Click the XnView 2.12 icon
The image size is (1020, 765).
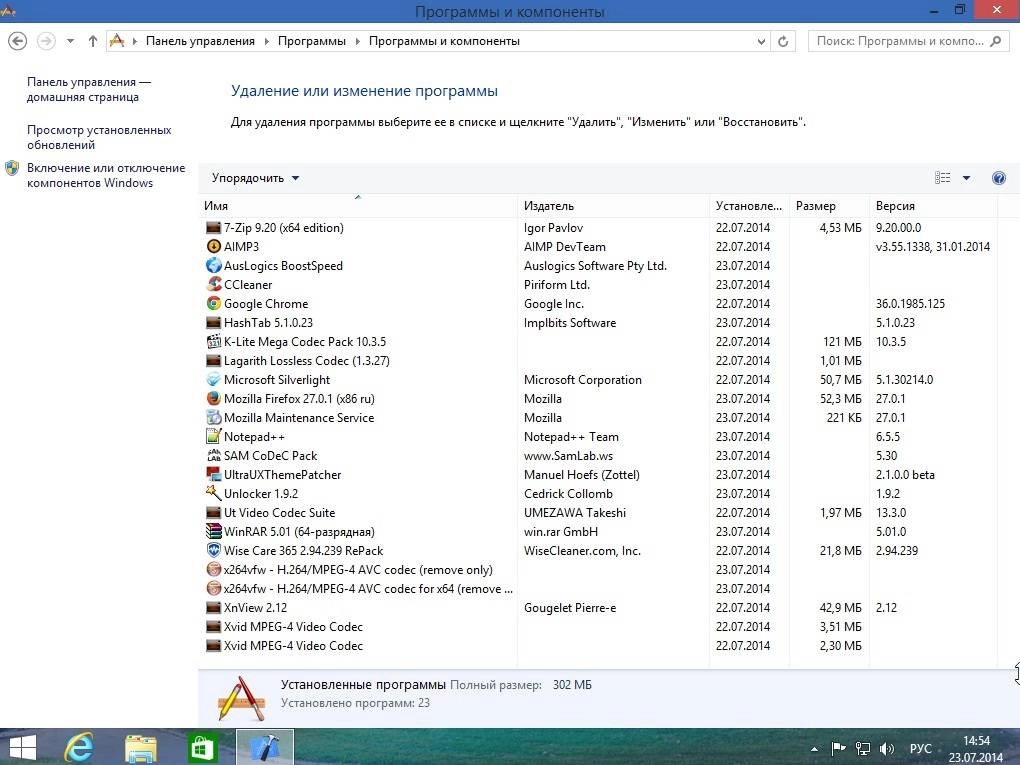click(213, 608)
